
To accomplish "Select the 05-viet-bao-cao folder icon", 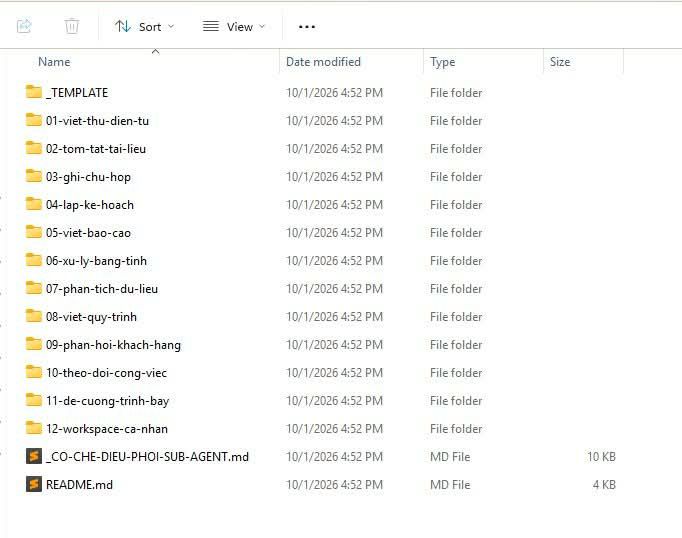I will pyautogui.click(x=34, y=232).
